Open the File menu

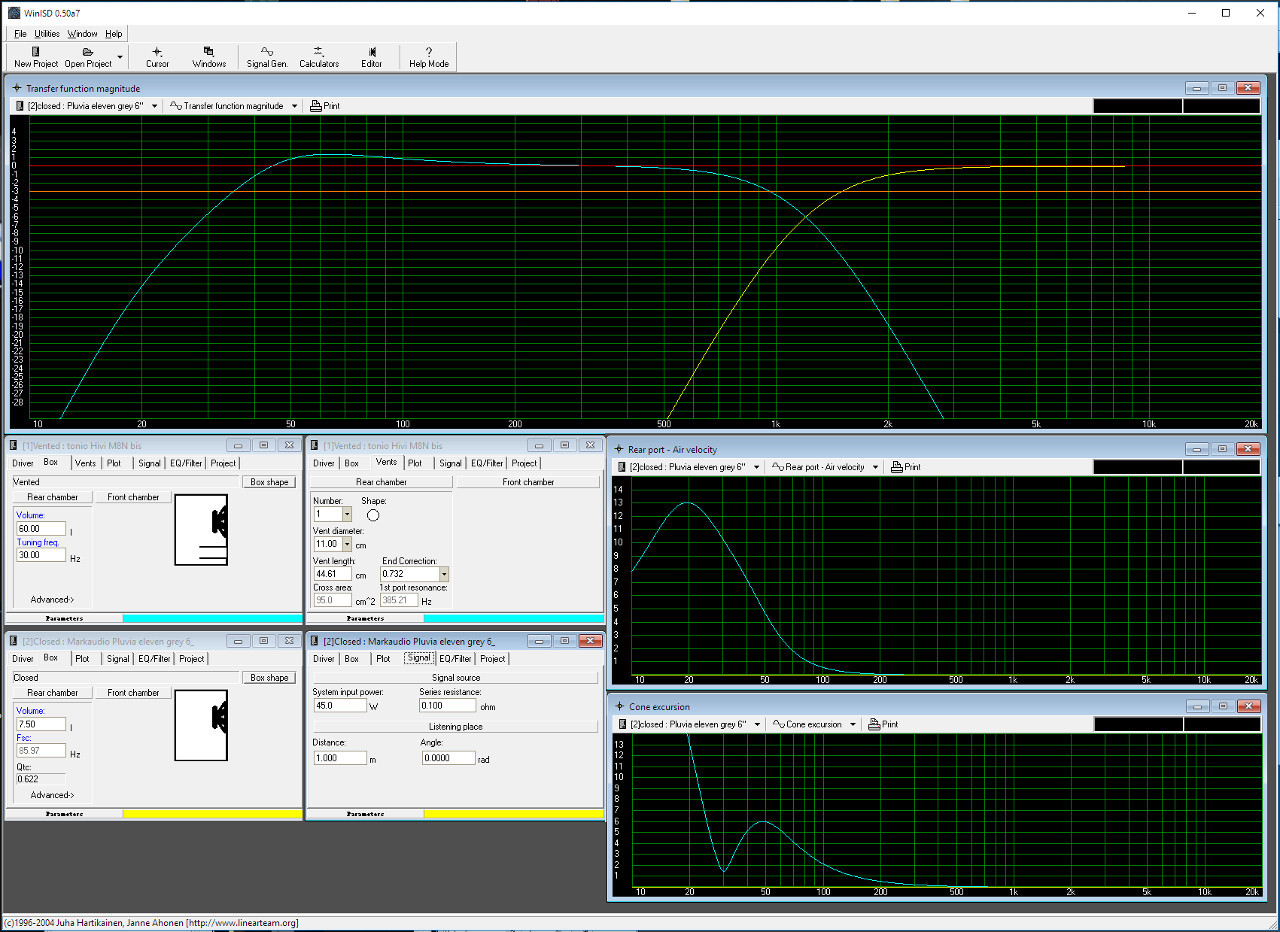(x=20, y=34)
